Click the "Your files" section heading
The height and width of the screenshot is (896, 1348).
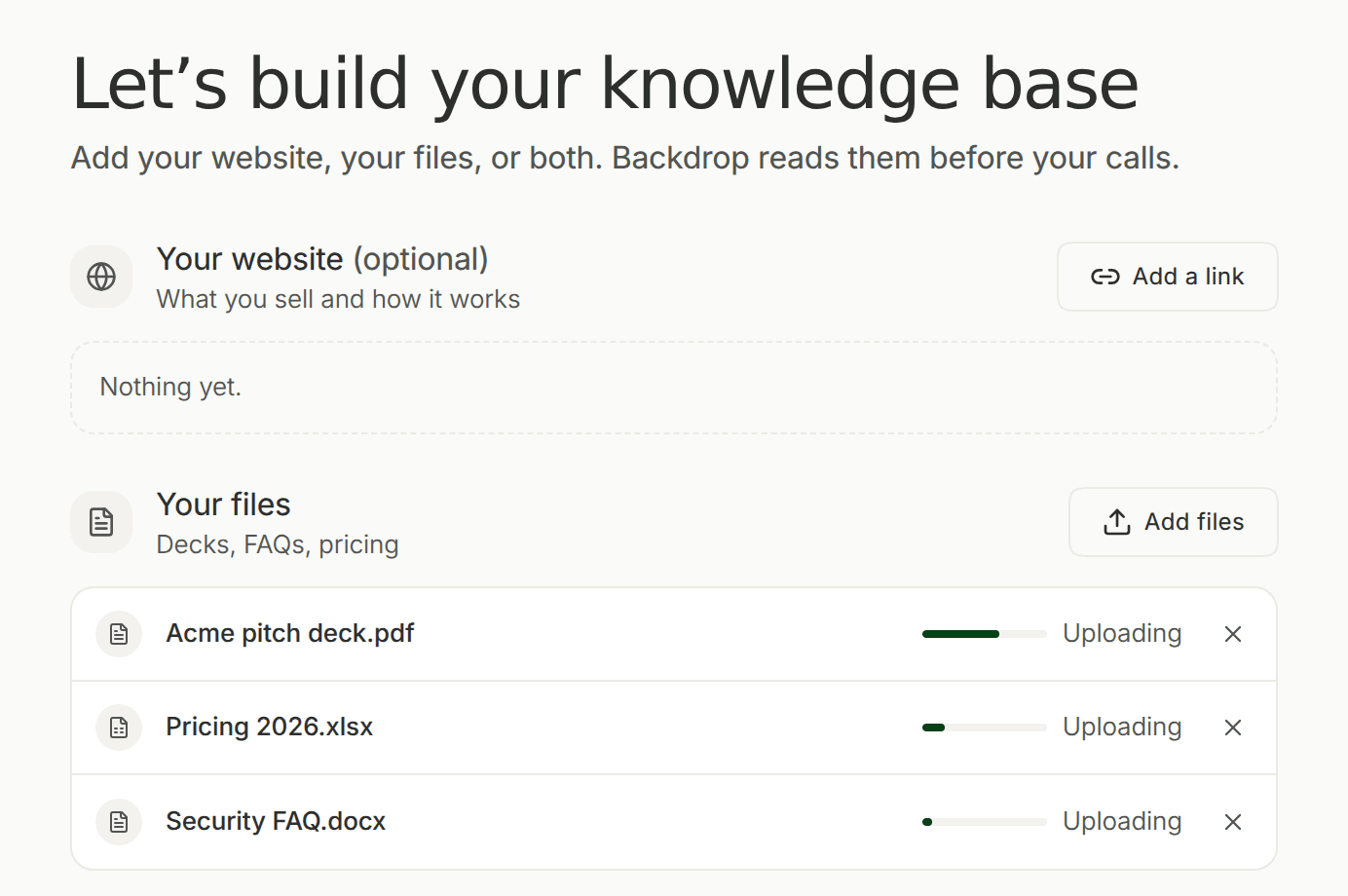pos(224,504)
